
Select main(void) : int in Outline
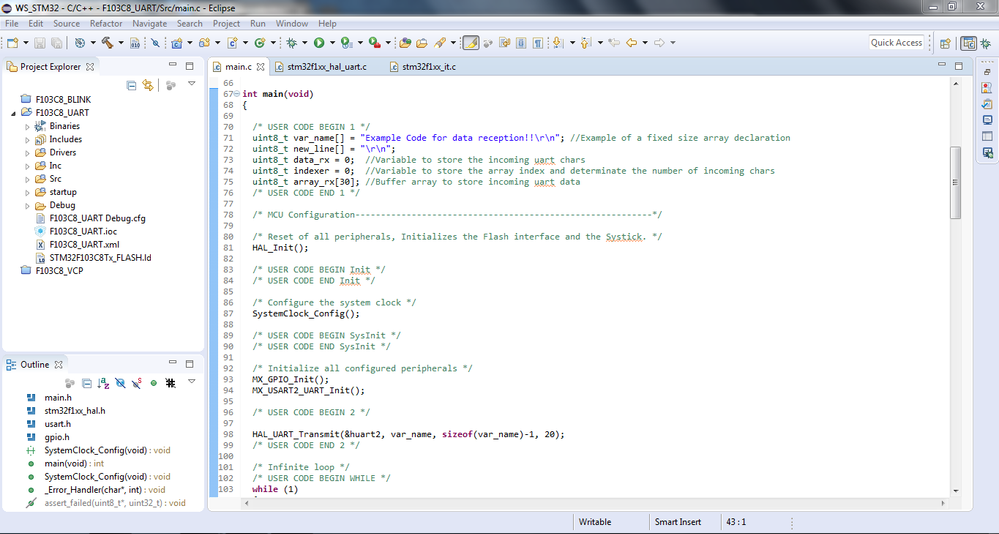click(x=74, y=463)
